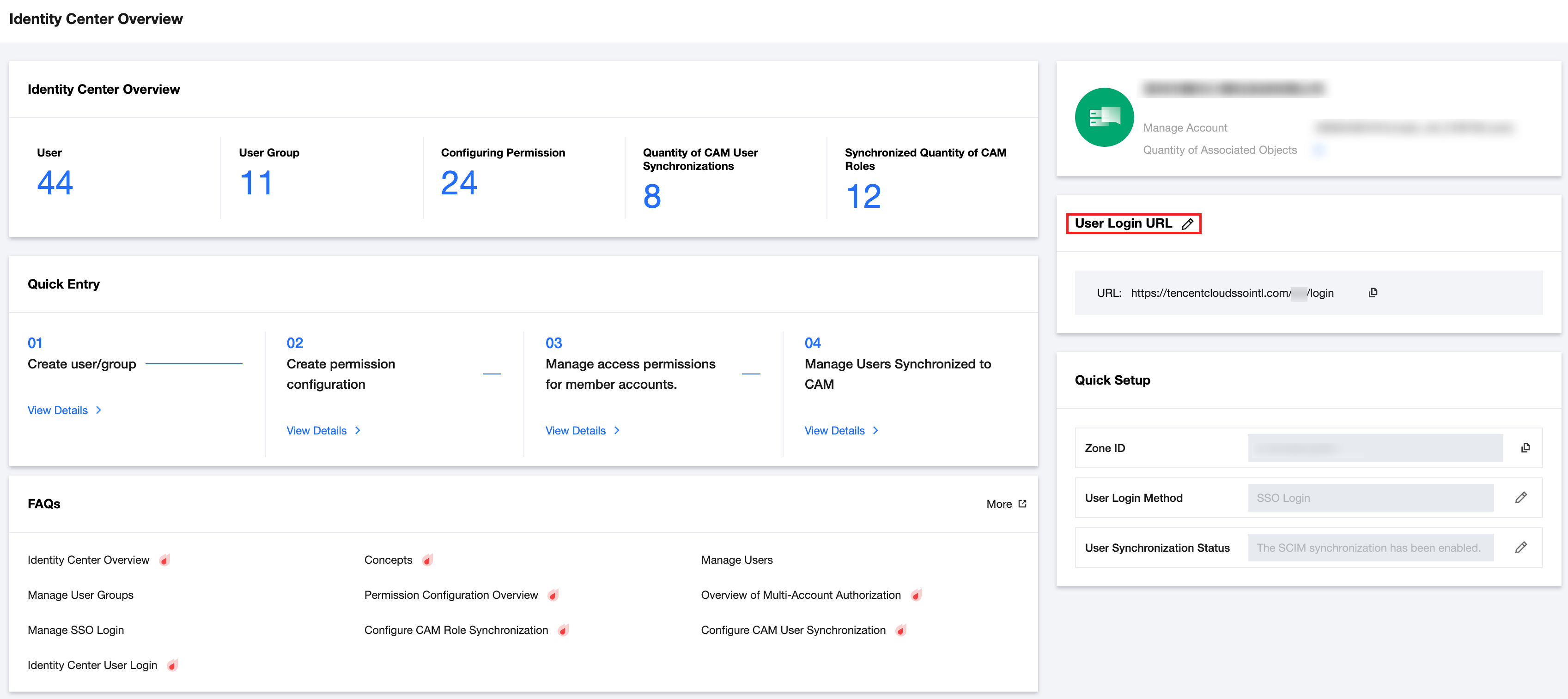Open the Identity Center User Login FAQ

pos(92,665)
